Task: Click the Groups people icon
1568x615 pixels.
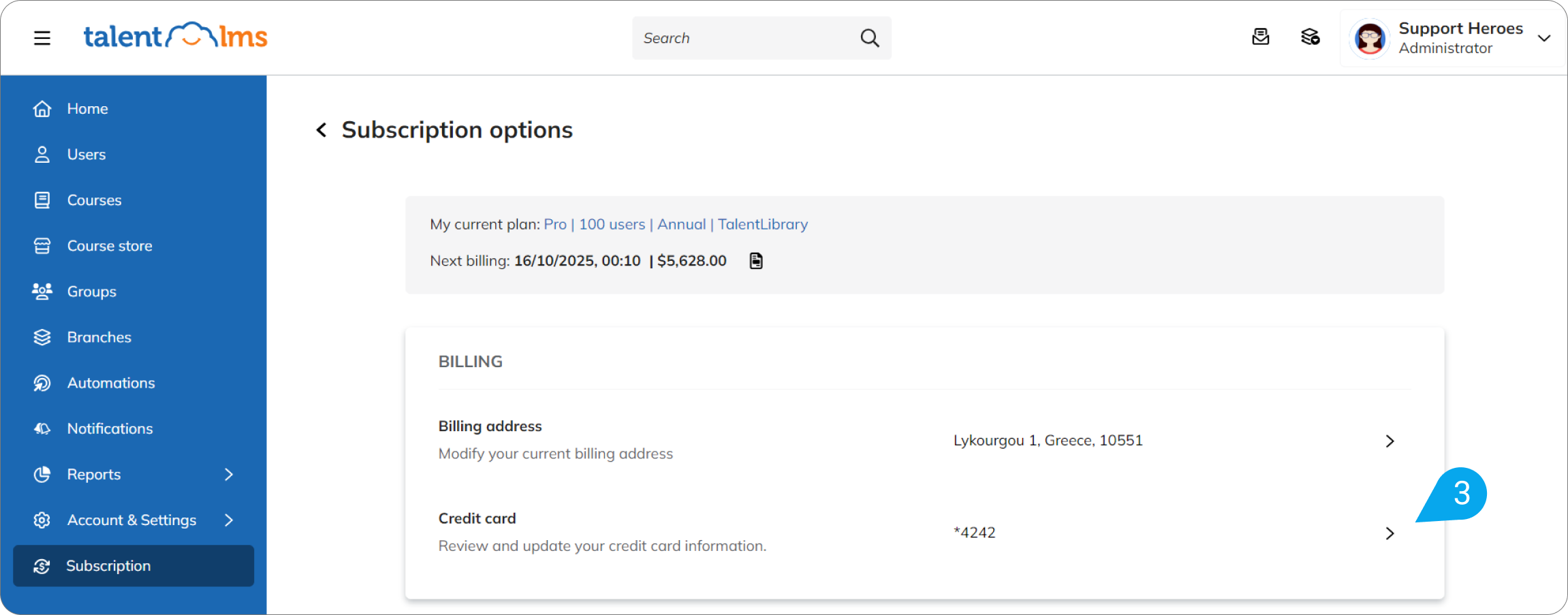Action: (x=42, y=291)
